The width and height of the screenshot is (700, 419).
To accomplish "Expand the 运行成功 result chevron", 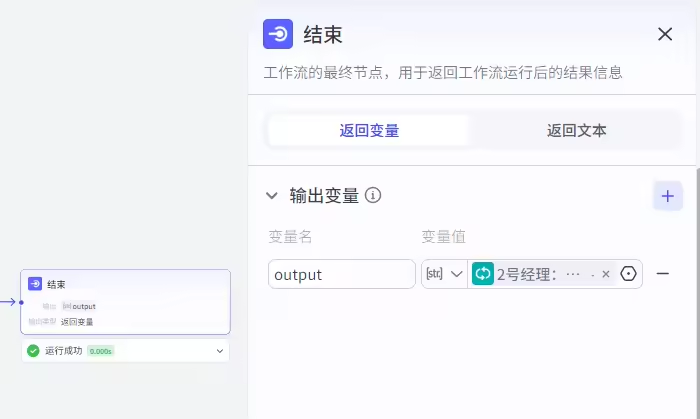I will 219,351.
